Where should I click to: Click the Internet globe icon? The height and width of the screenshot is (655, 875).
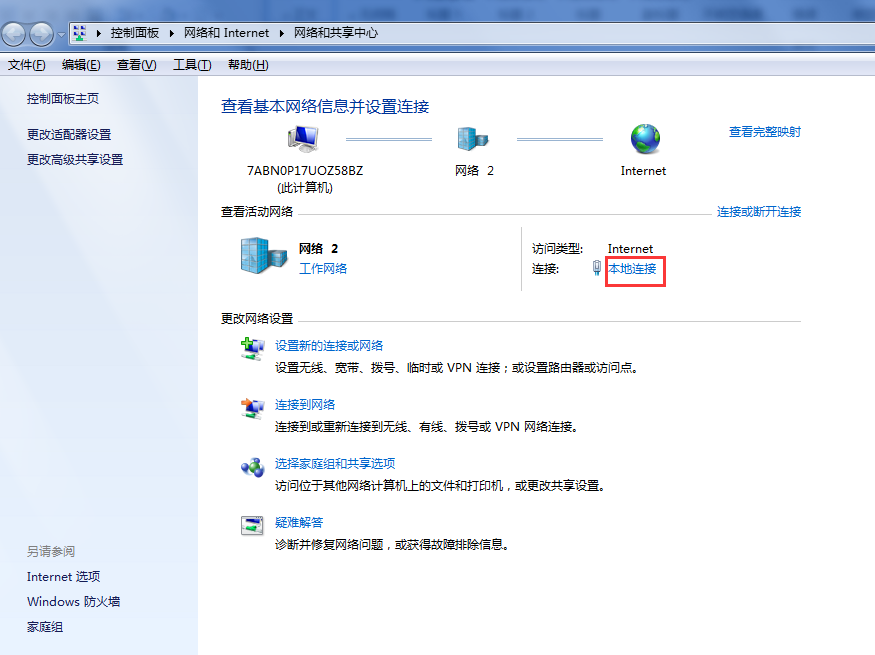645,139
